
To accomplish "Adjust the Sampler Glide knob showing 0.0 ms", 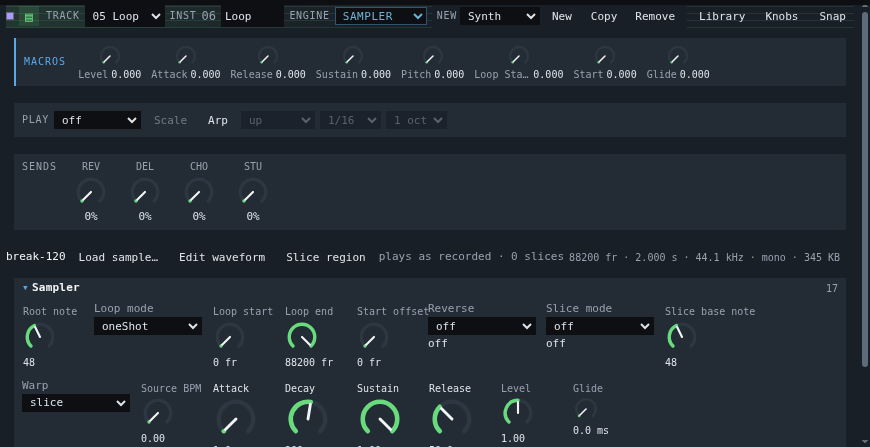I will pos(585,409).
